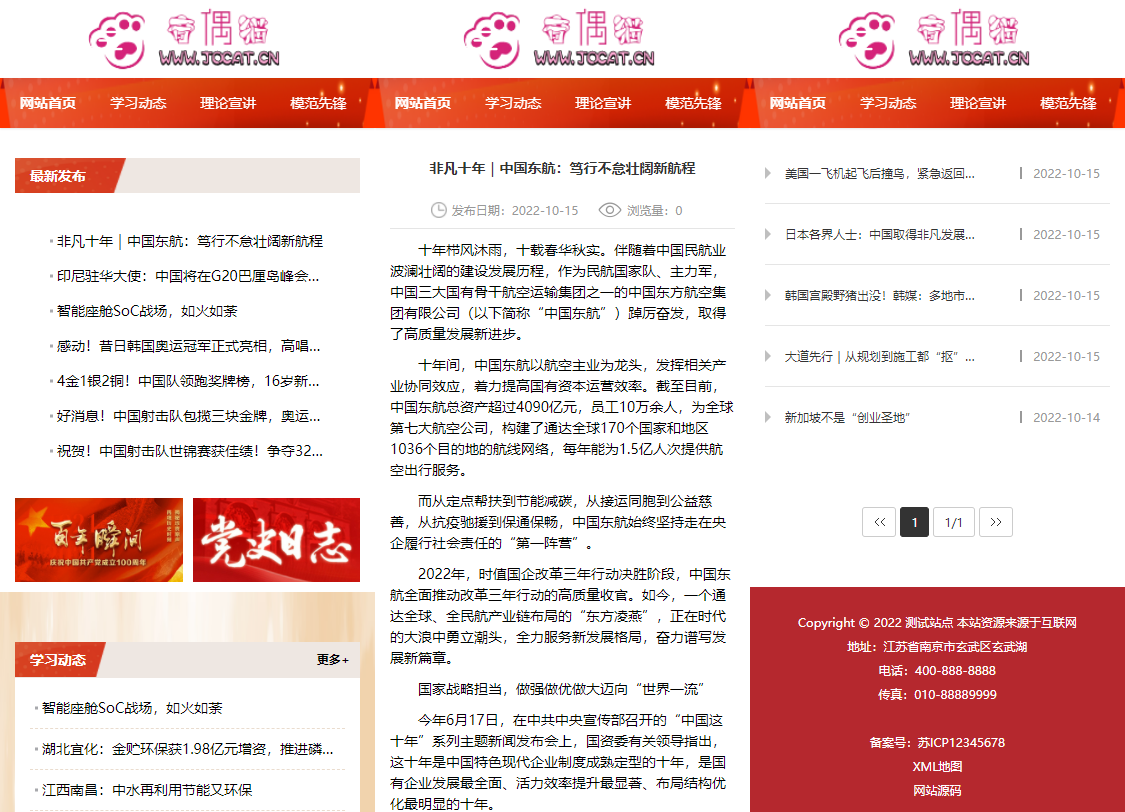Screen dimensions: 1125x812
Task: Click the 传真：010-88889999 footer text
Action: (x=937, y=694)
